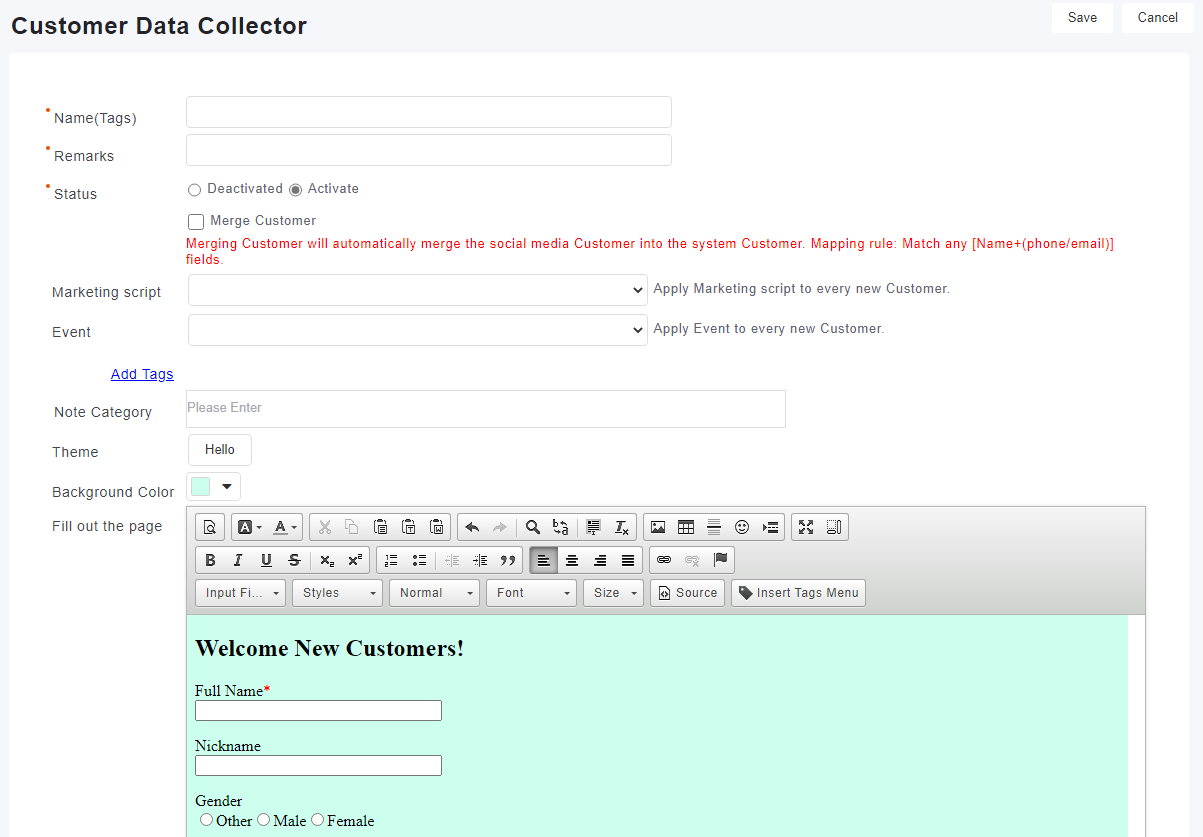Open the Marketing script dropdown
The height and width of the screenshot is (837, 1203).
(x=417, y=290)
